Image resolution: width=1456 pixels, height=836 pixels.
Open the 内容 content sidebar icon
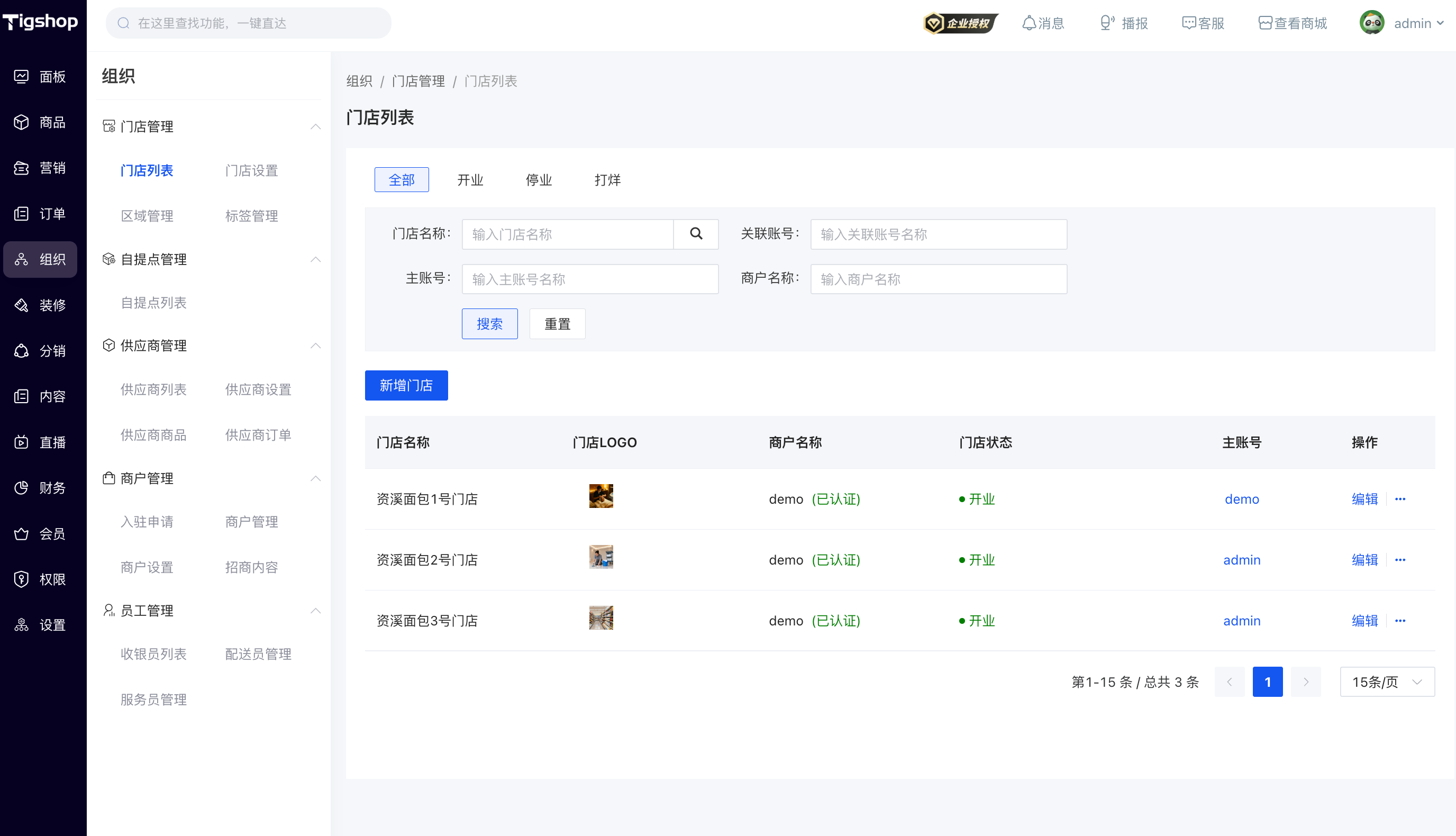(22, 396)
